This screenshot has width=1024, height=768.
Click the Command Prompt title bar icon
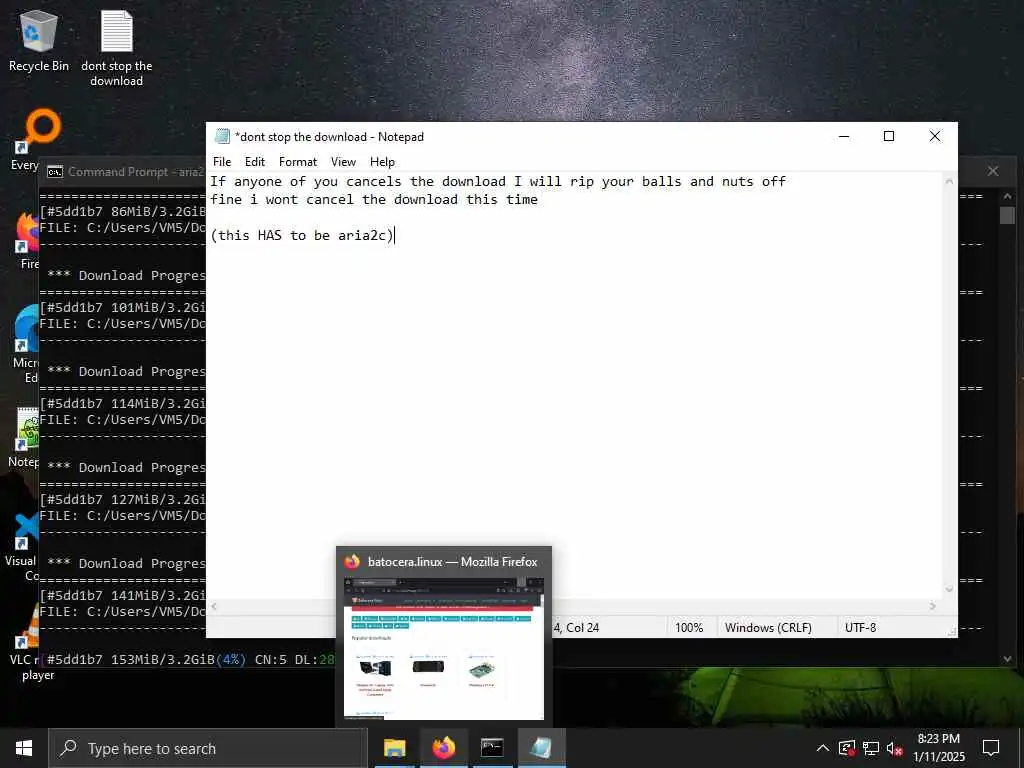(55, 172)
